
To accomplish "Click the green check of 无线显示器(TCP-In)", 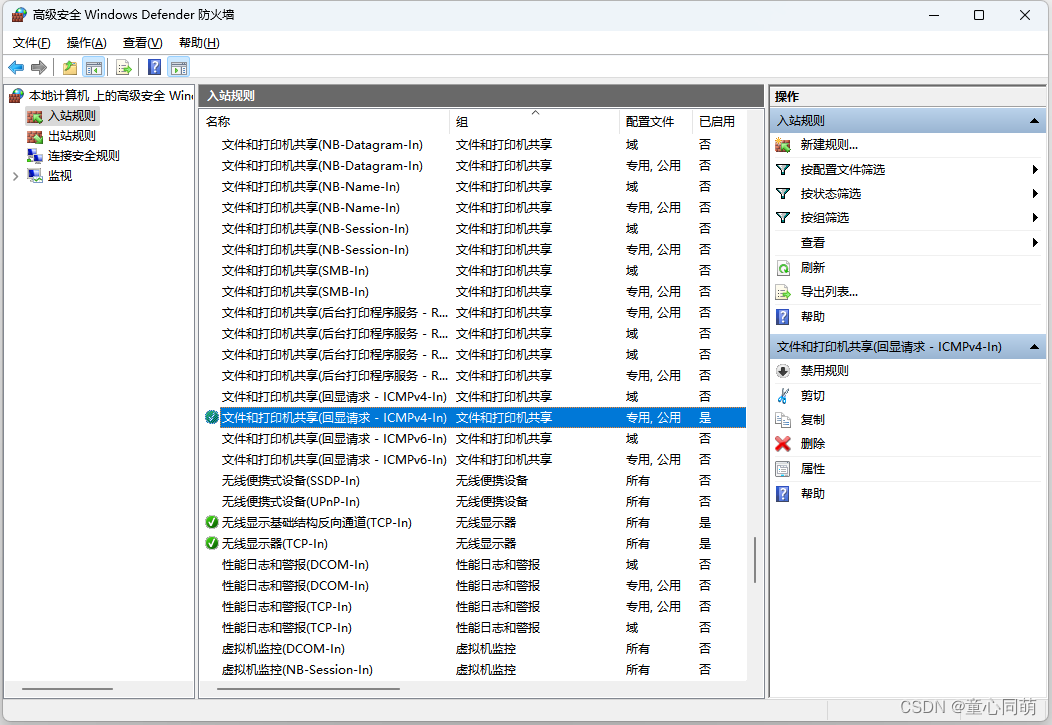I will click(212, 543).
